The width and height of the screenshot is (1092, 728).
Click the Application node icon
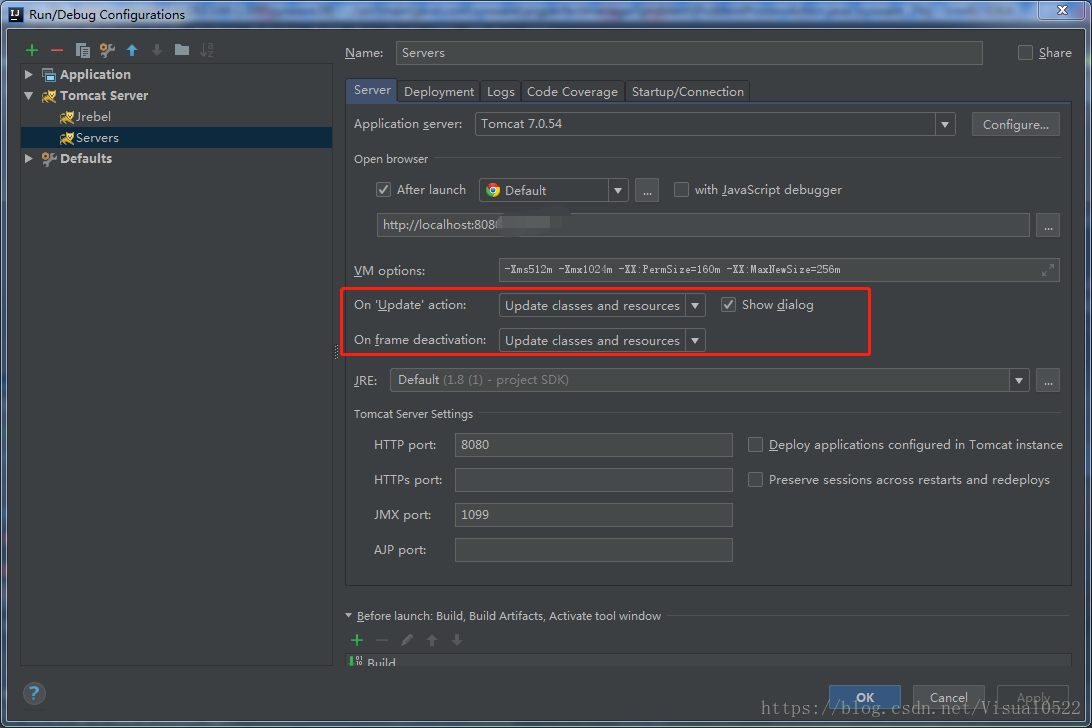pyautogui.click(x=49, y=75)
